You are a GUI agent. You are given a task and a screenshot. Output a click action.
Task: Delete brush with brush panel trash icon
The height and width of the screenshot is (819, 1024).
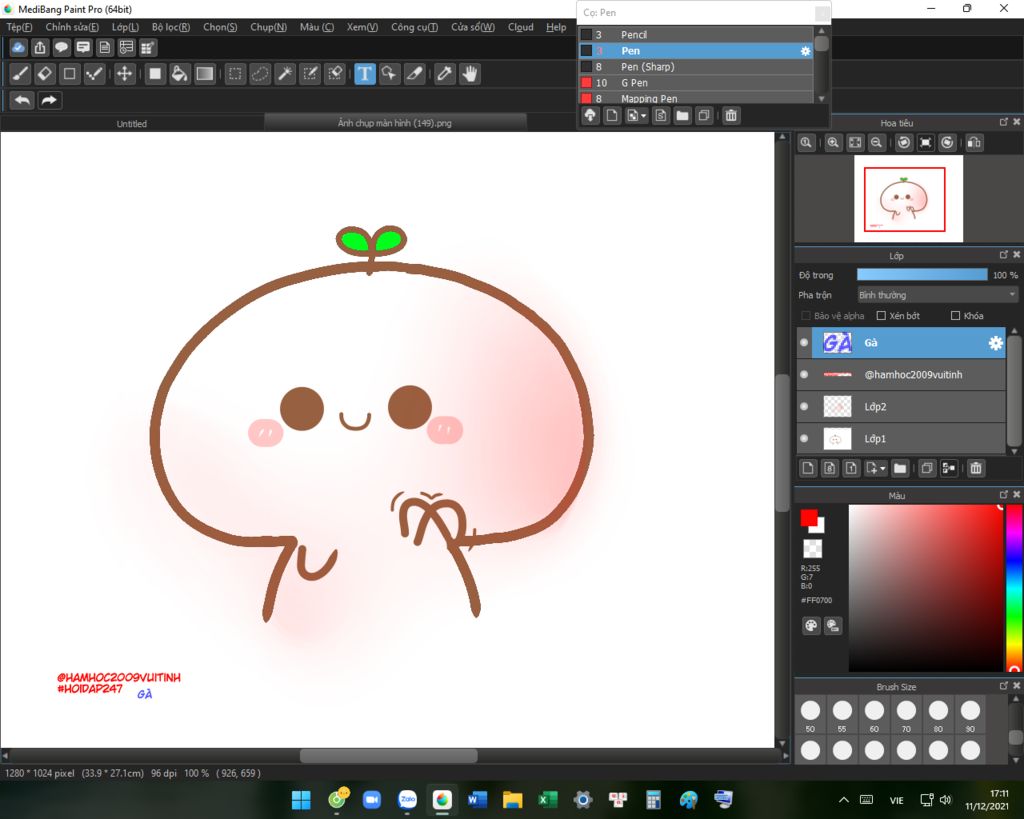coord(731,116)
